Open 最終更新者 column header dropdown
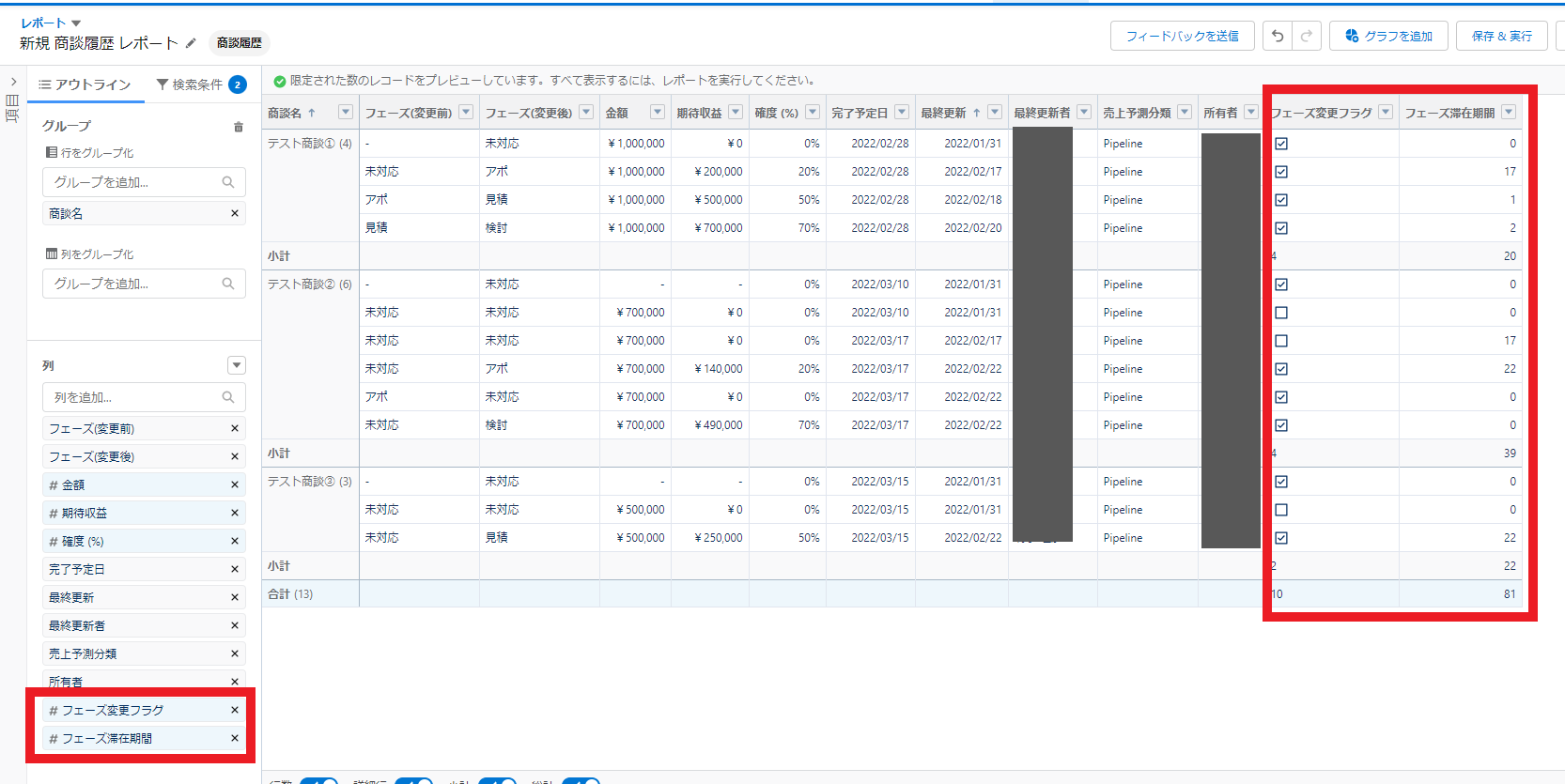 coord(1084,112)
